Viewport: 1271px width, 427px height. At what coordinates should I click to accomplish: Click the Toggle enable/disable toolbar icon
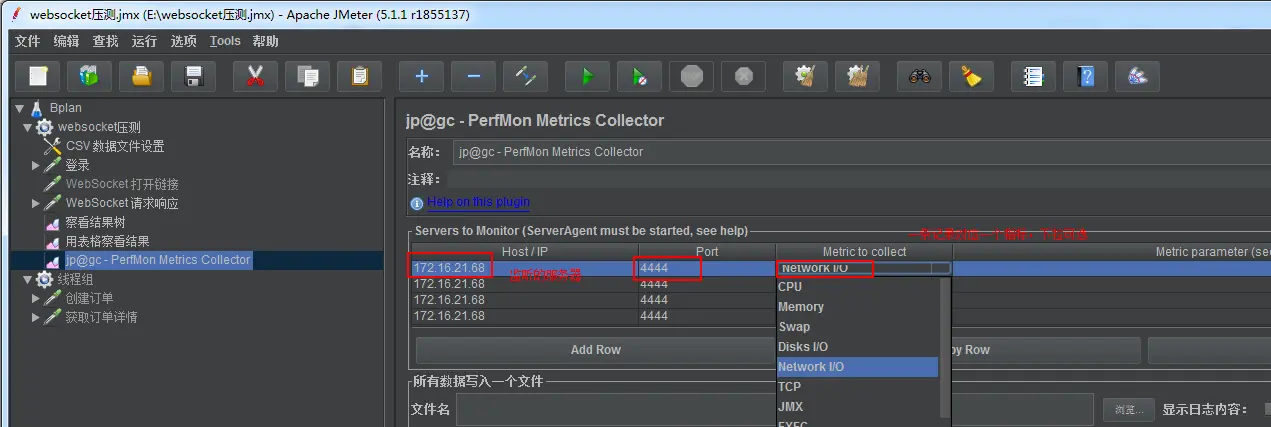(525, 76)
